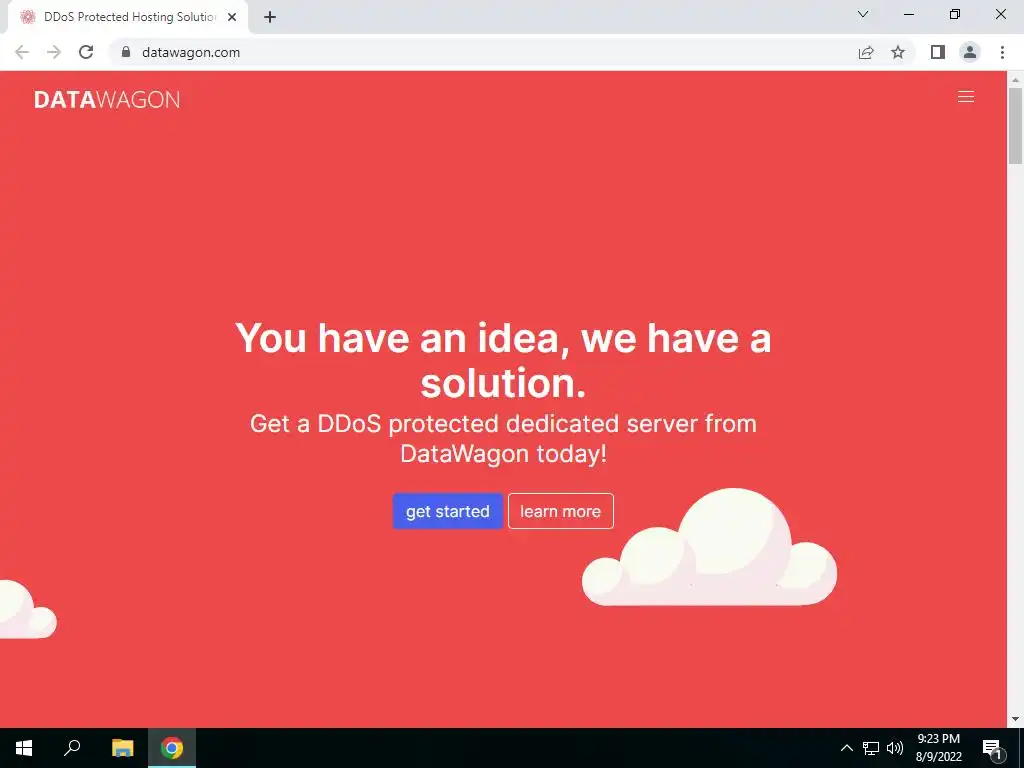1024x768 pixels.
Task: Minimize the Chrome window
Action: 908,14
